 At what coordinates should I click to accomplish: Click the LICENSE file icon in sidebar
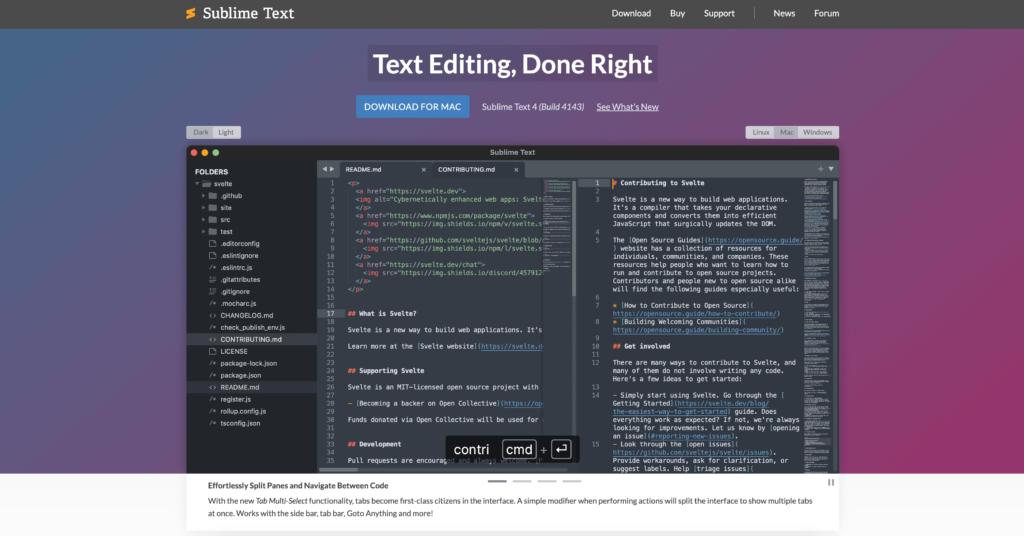(x=212, y=351)
